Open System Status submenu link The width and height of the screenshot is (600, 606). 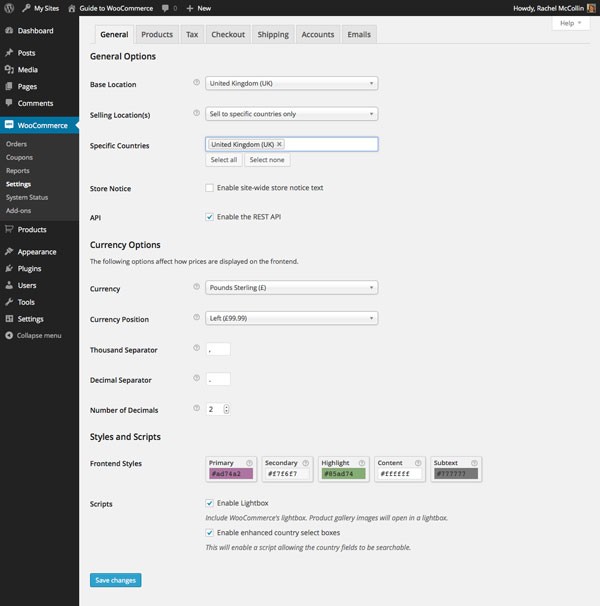[27, 197]
